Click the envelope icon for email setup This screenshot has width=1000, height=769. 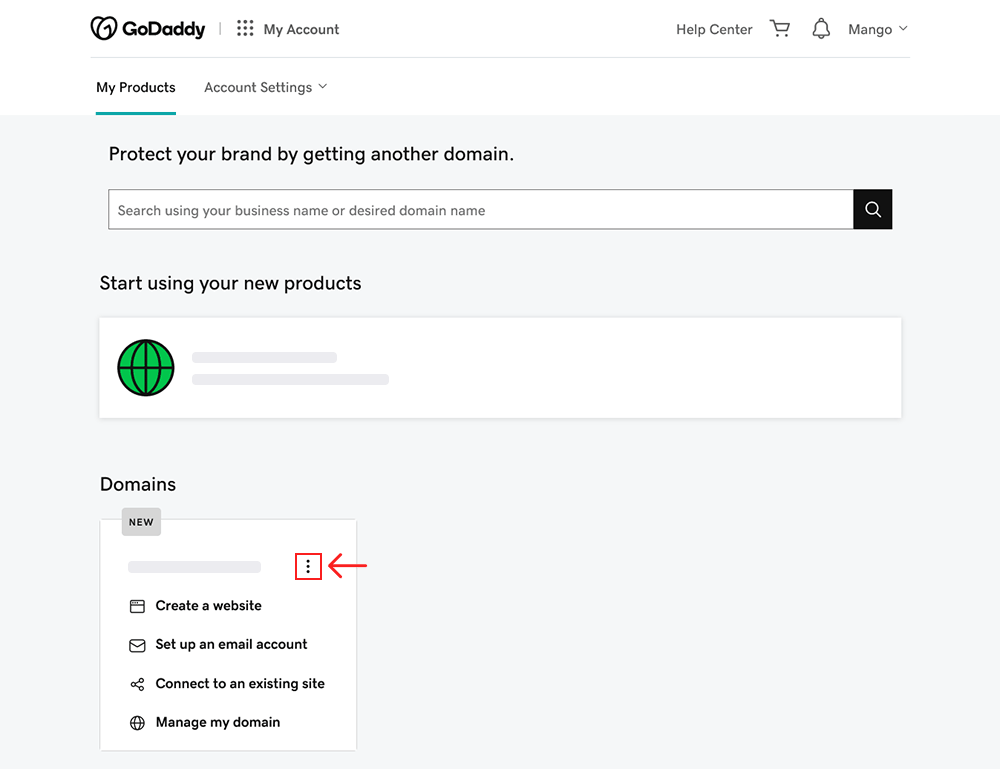(x=137, y=645)
